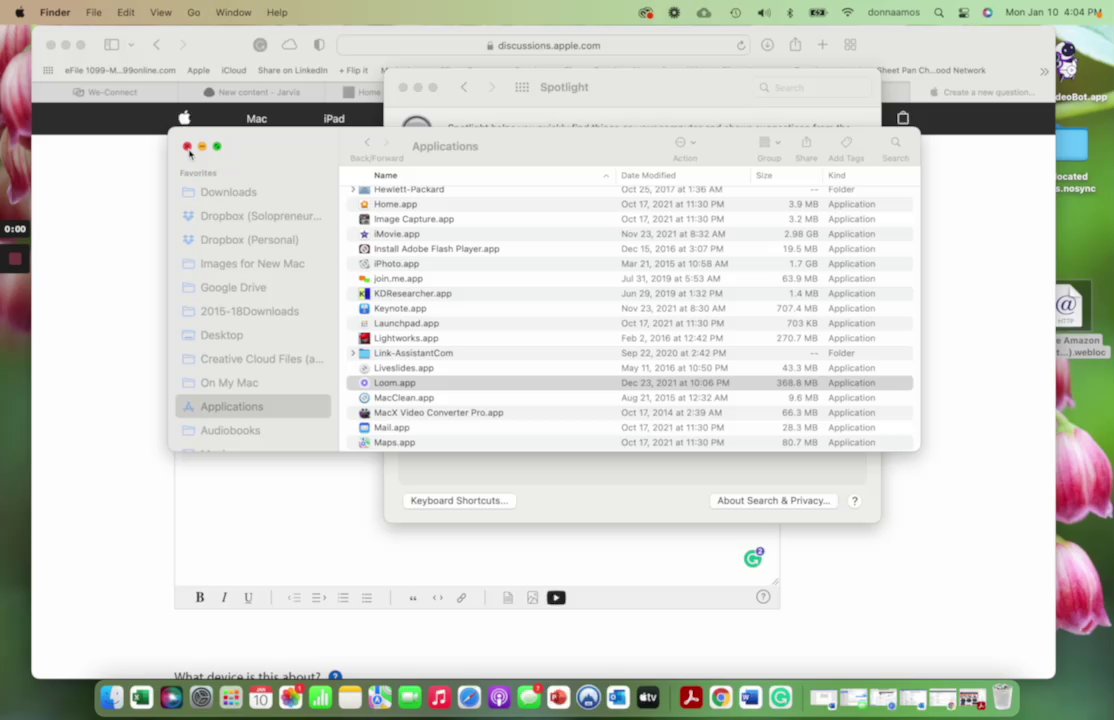Go back in the Finder Applications window
Screen dimensions: 1114x720
pyautogui.click(x=367, y=143)
